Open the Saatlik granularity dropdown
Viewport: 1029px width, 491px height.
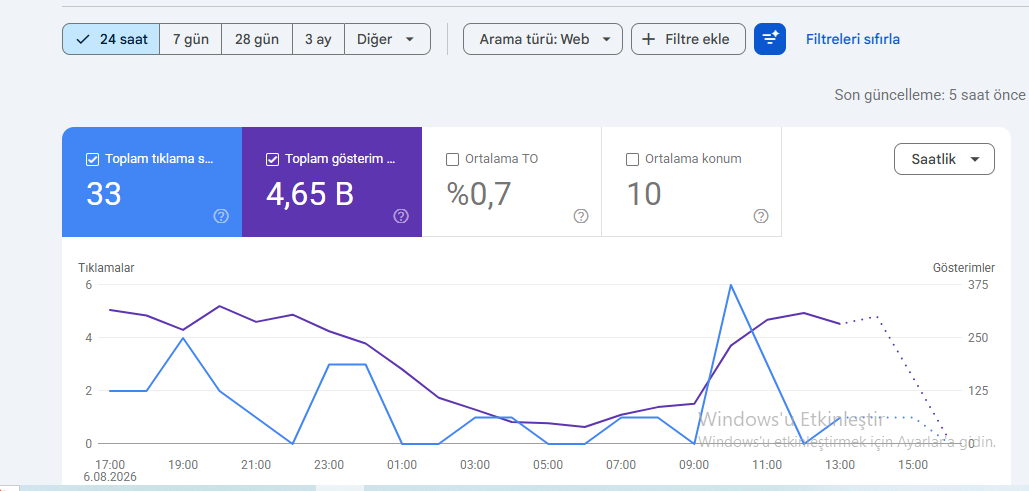pyautogui.click(x=944, y=159)
